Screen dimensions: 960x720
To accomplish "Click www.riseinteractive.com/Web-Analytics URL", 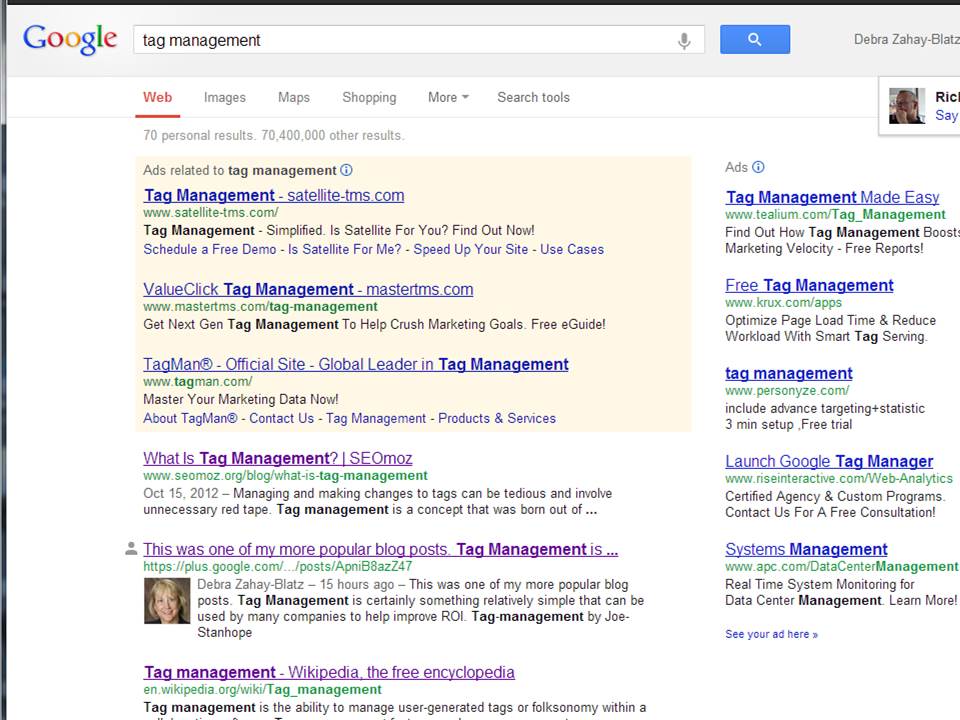I will tap(839, 478).
